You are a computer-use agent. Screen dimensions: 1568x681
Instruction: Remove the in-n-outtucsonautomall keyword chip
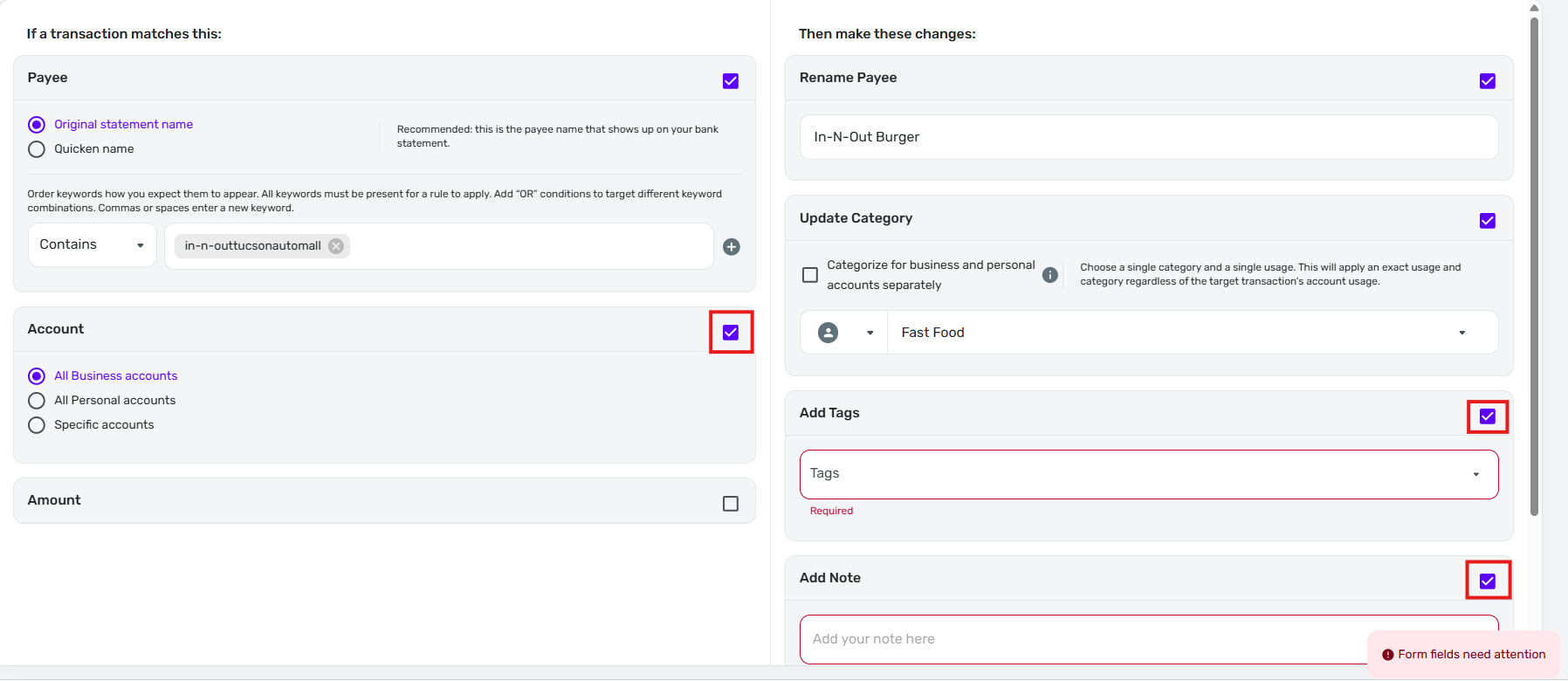click(x=336, y=246)
